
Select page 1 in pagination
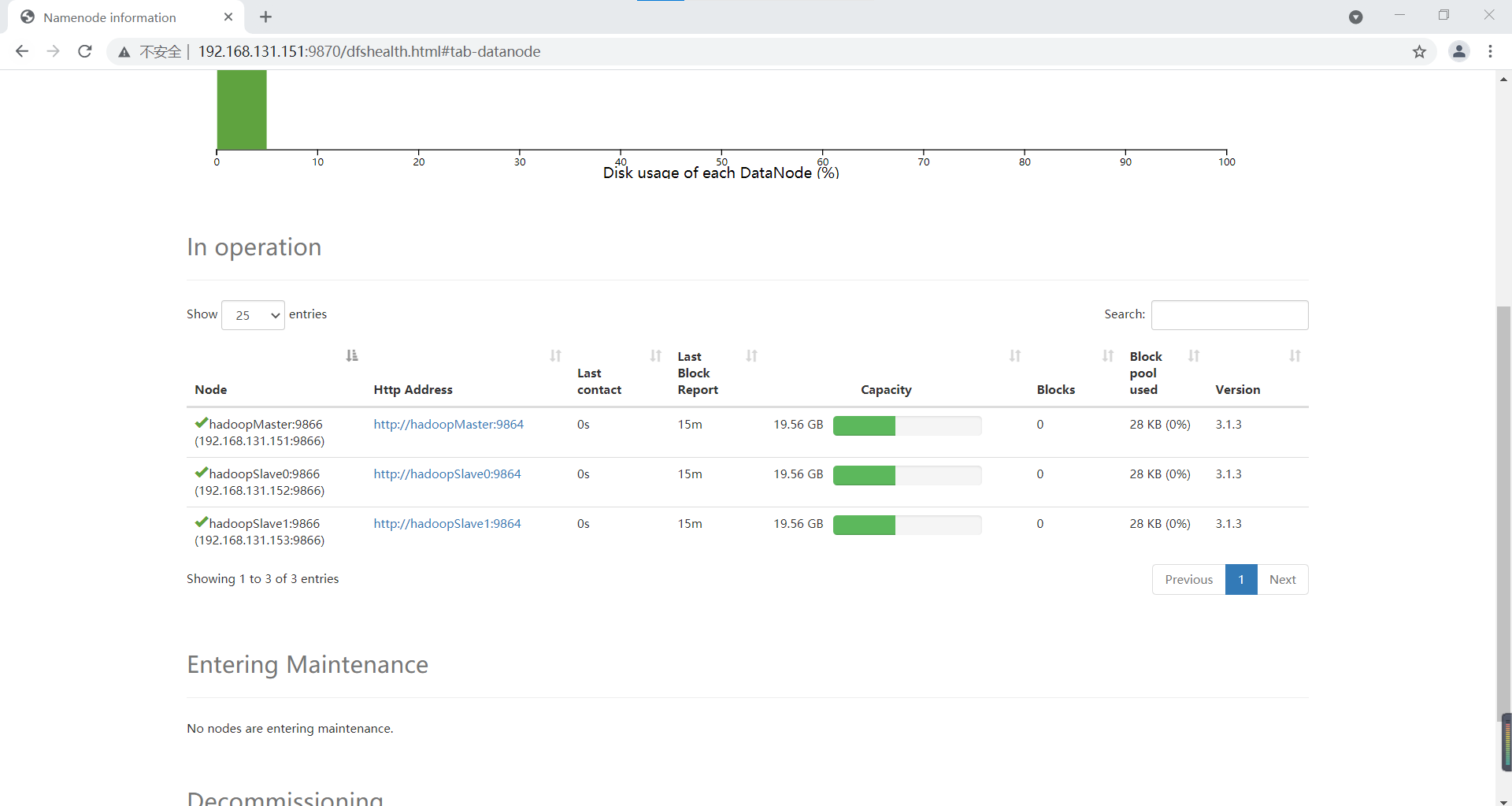(x=1241, y=579)
